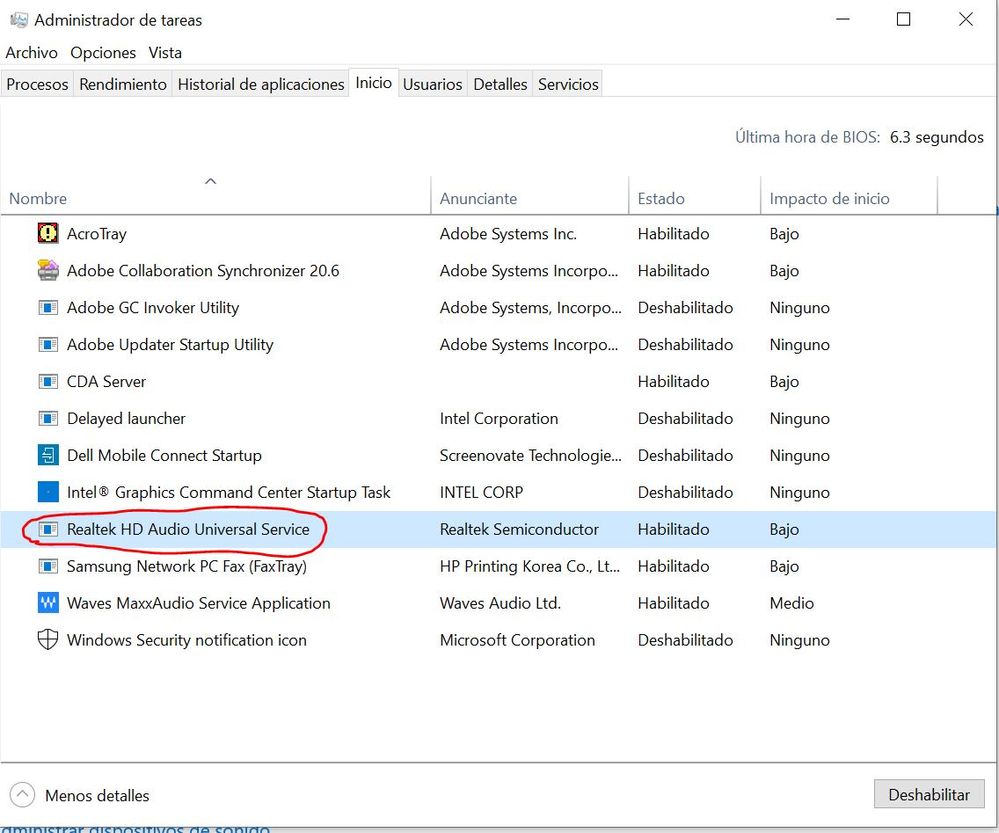Select Dell Mobile Connect Startup entry

click(164, 456)
